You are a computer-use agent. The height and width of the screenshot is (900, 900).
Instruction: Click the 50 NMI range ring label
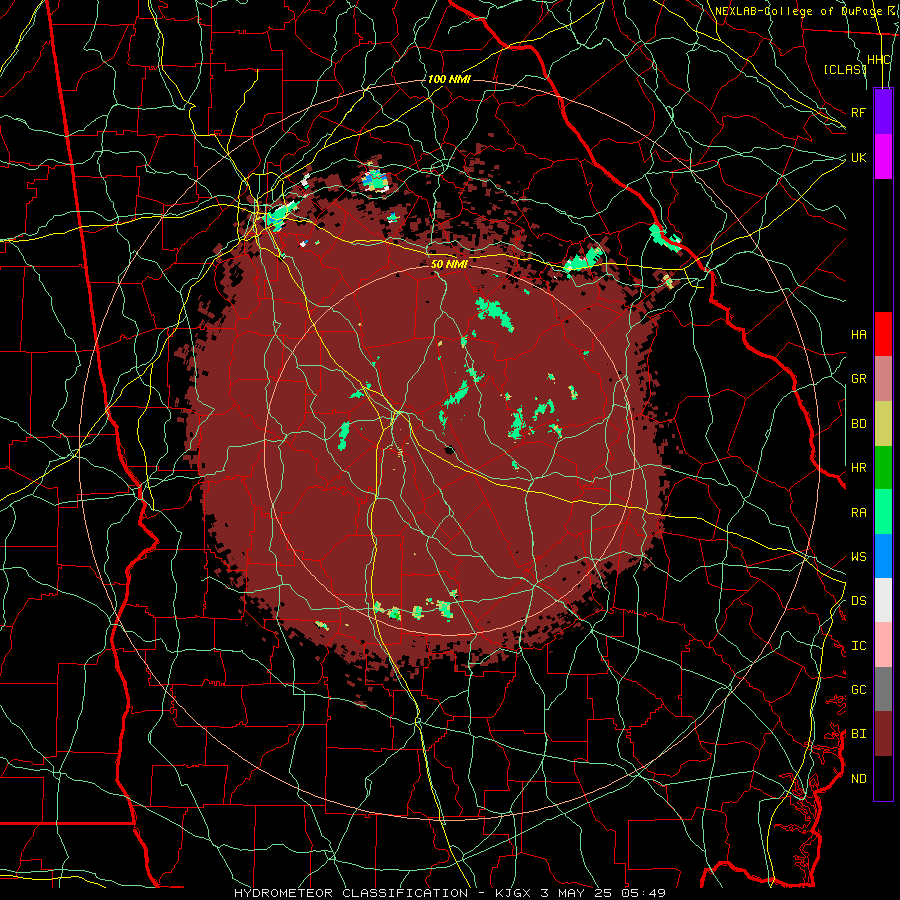pos(449,264)
